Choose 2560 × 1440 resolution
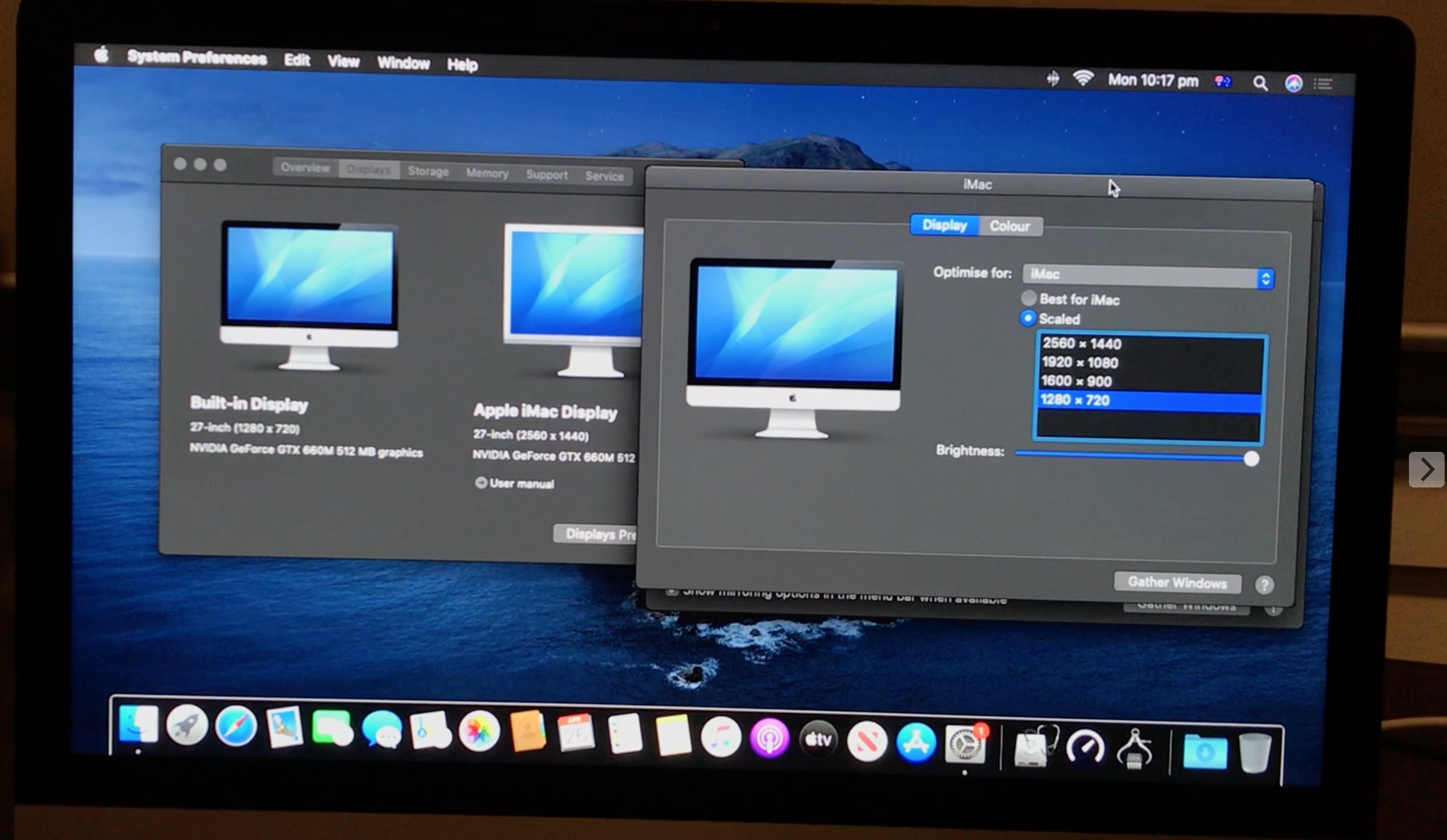The image size is (1447, 840). tap(1149, 344)
